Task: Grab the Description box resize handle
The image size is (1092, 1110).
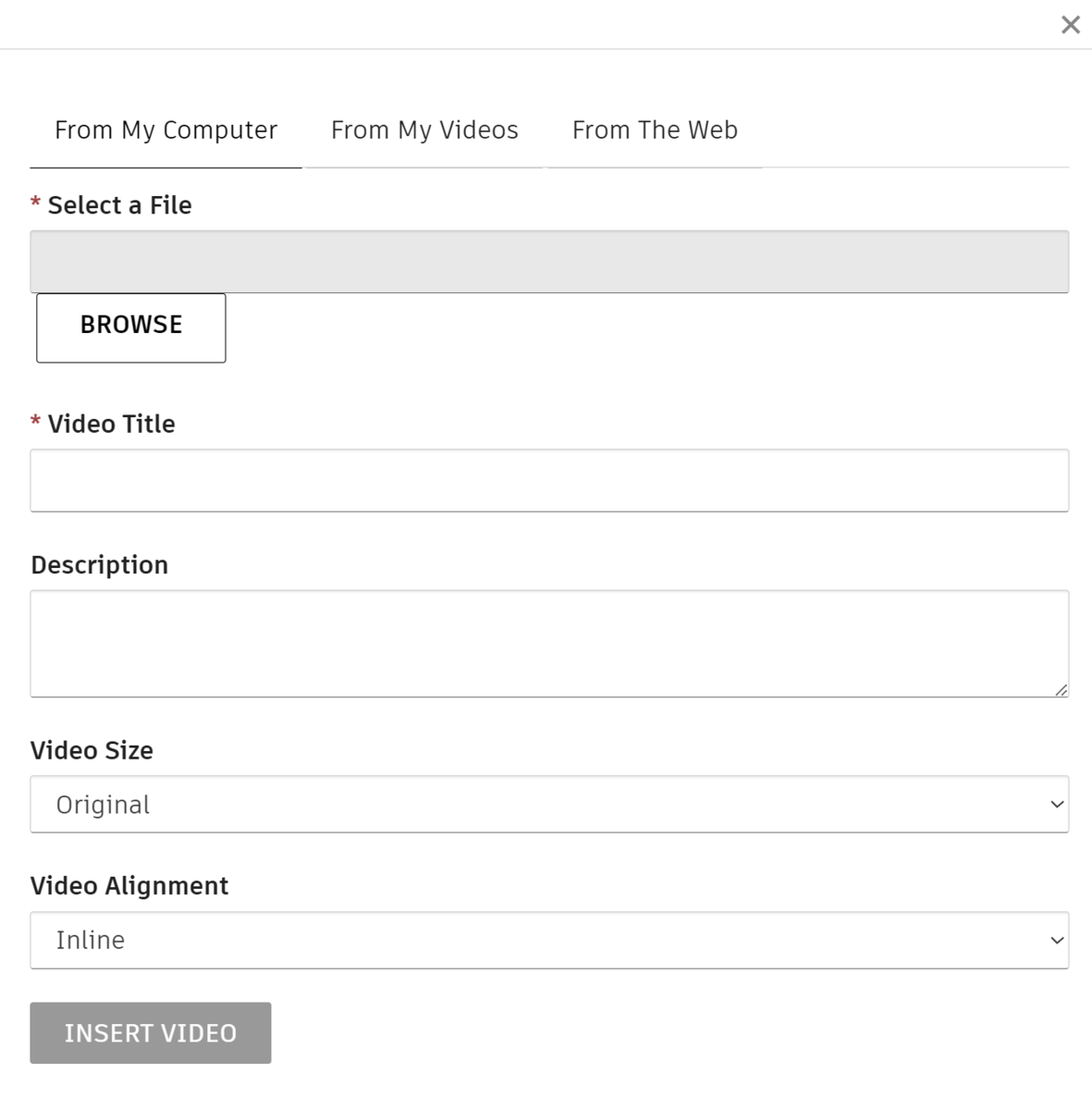Action: (1061, 689)
